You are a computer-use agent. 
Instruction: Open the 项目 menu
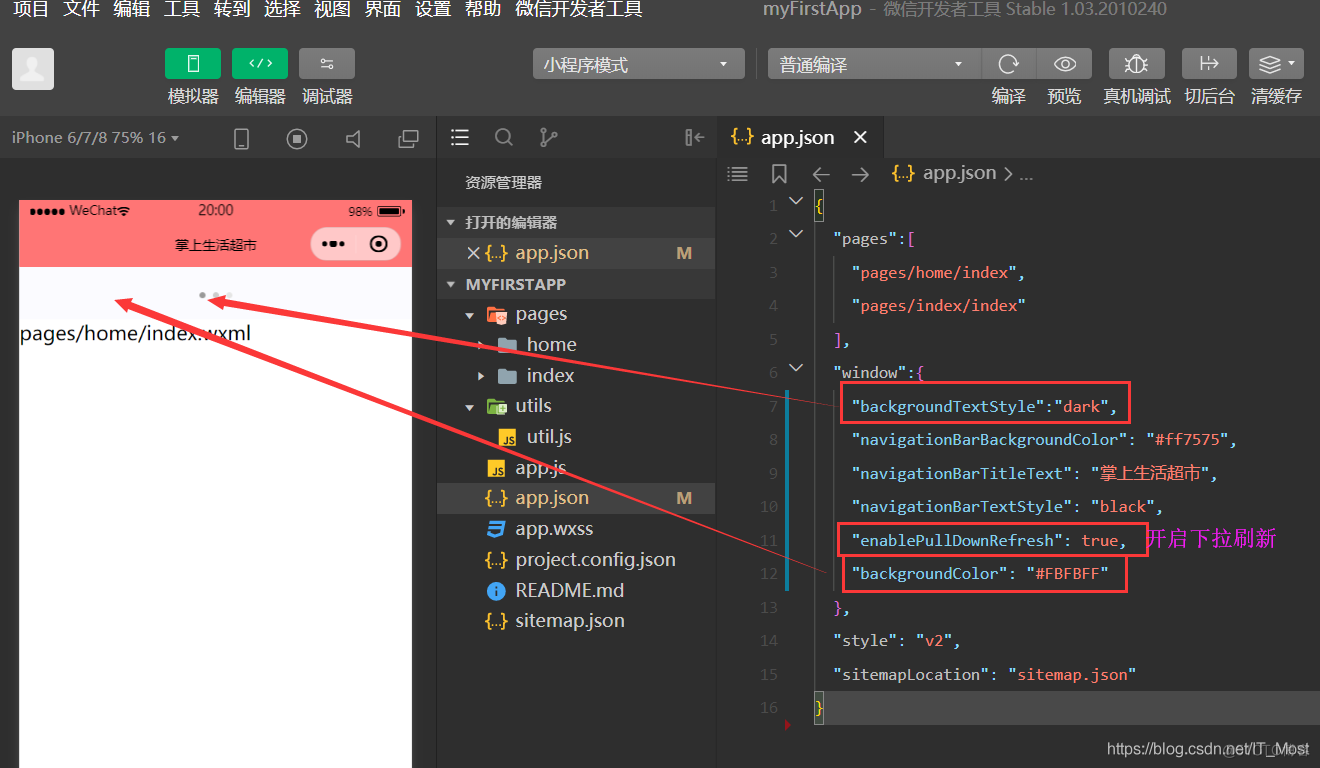pyautogui.click(x=30, y=10)
